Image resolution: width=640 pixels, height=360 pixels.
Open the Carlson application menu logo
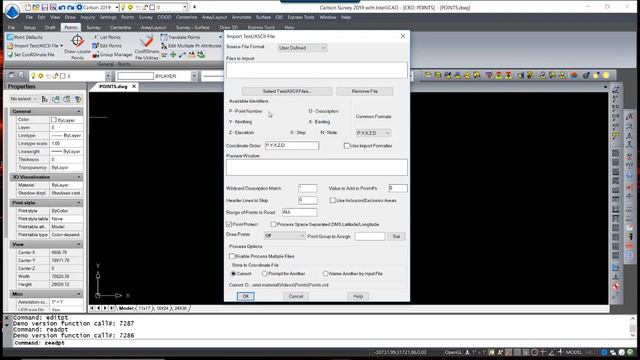(x=12, y=11)
